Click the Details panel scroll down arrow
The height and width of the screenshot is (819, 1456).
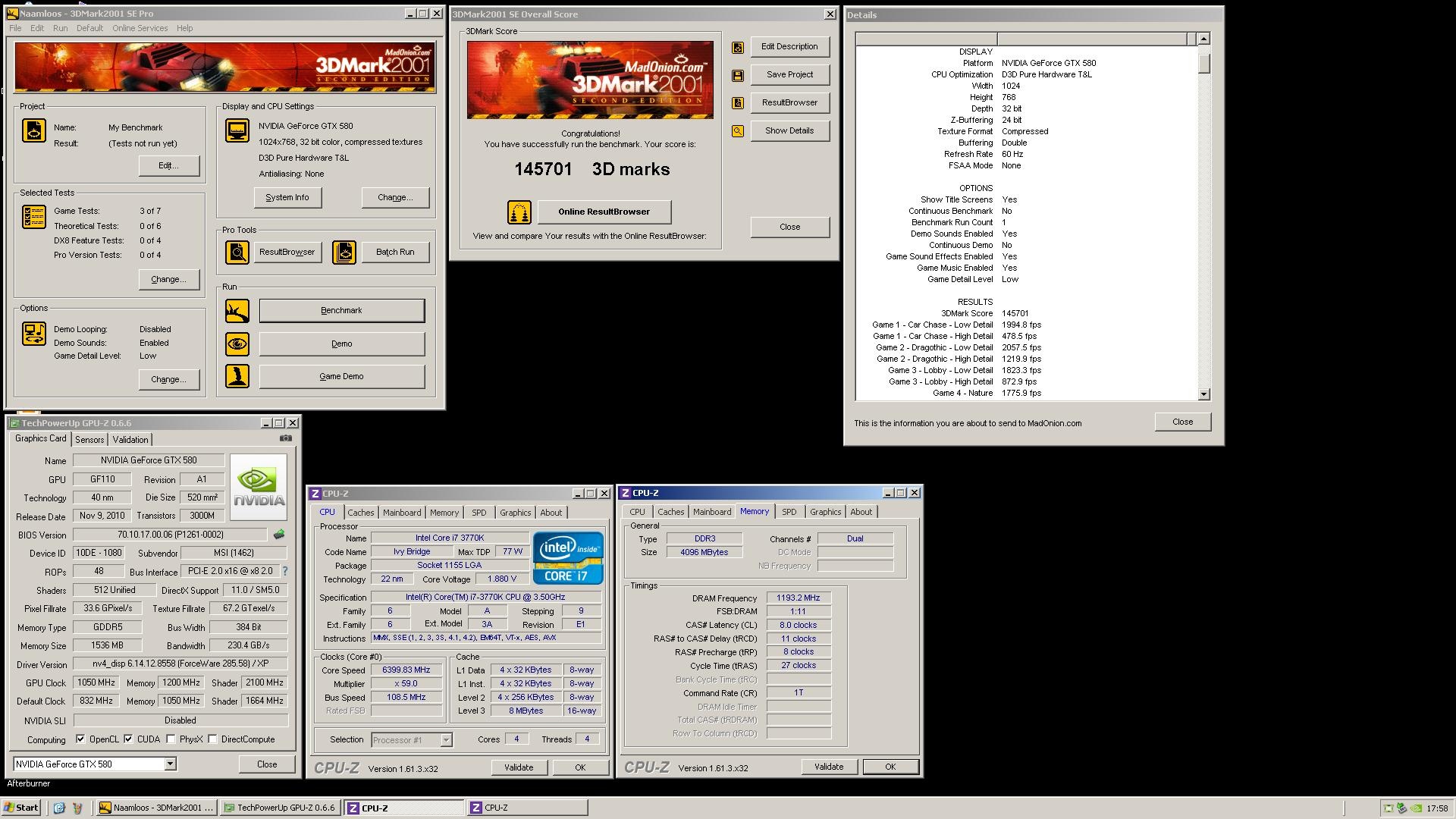(x=1204, y=394)
